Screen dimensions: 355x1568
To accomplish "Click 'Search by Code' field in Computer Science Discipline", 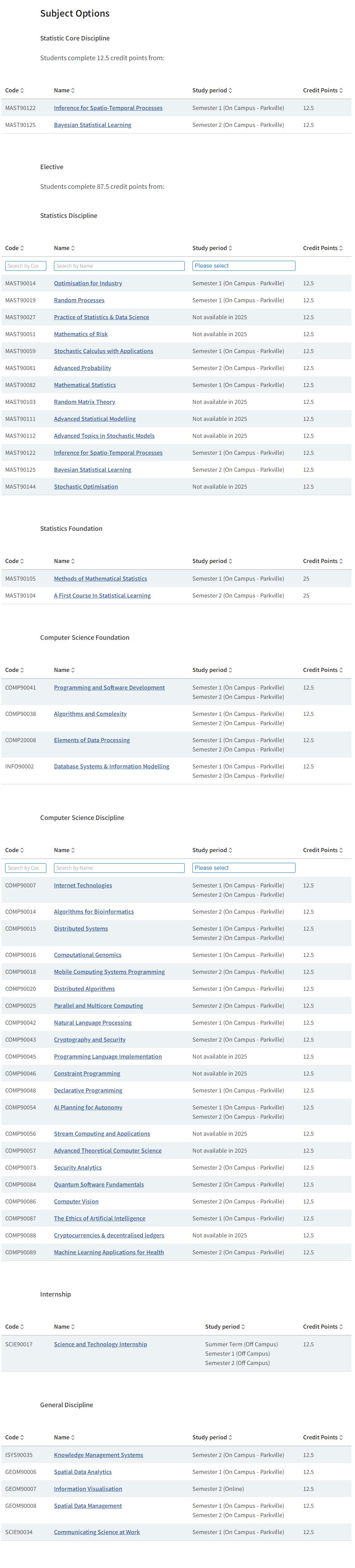I will pos(26,868).
